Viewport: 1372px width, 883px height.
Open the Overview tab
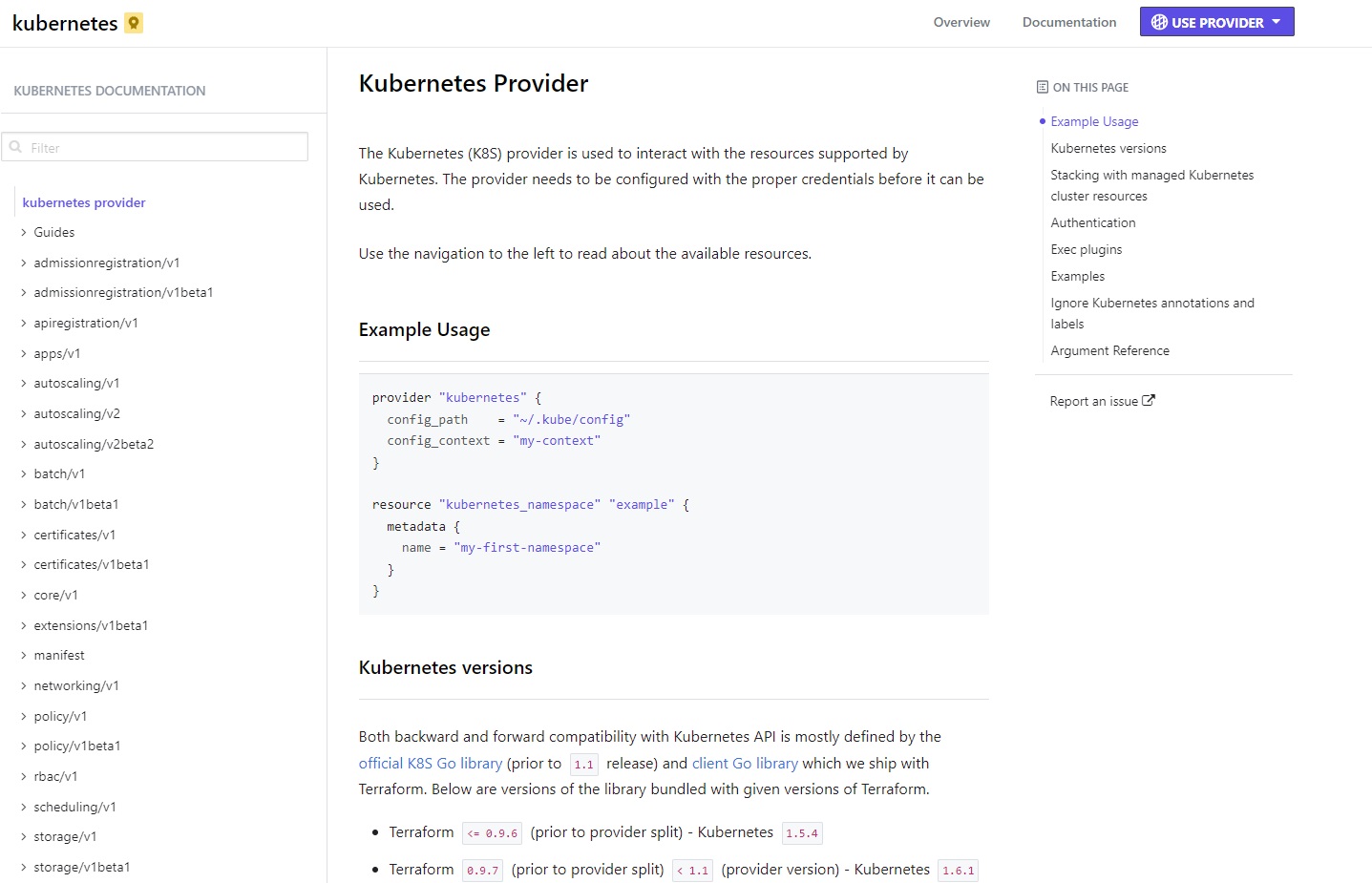coord(961,22)
